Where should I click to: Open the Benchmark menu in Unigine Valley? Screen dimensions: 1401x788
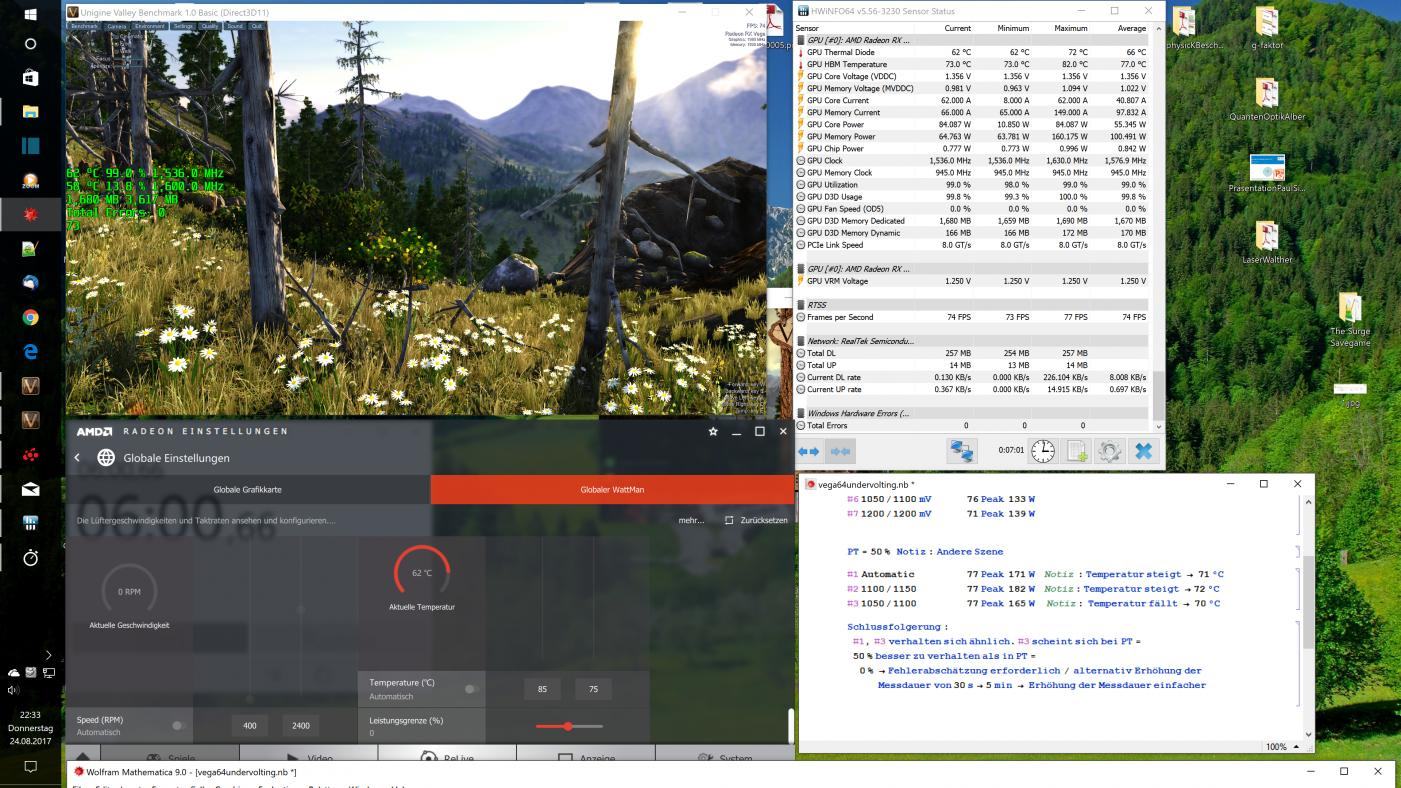click(84, 26)
